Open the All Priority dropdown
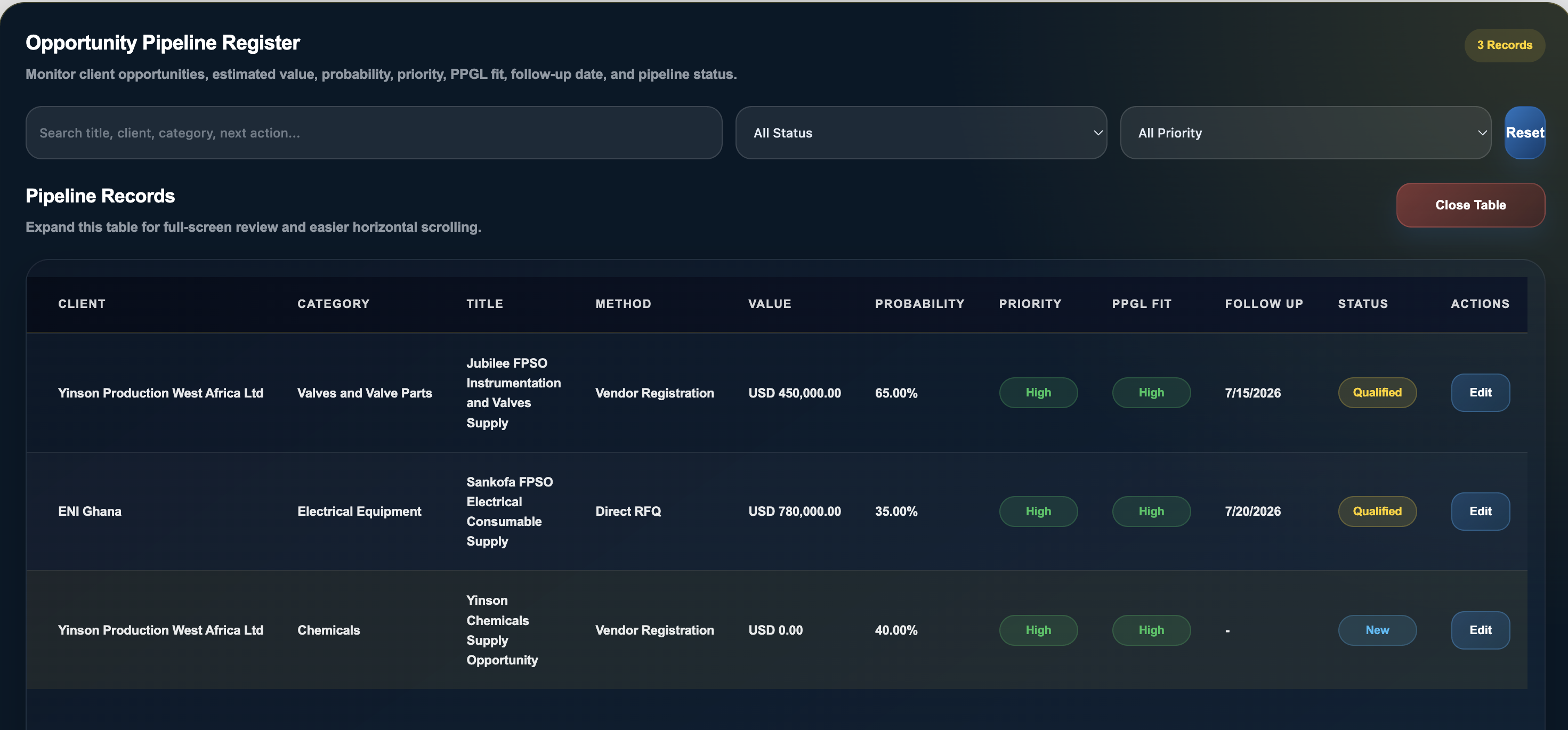1568x730 pixels. pyautogui.click(x=1306, y=133)
